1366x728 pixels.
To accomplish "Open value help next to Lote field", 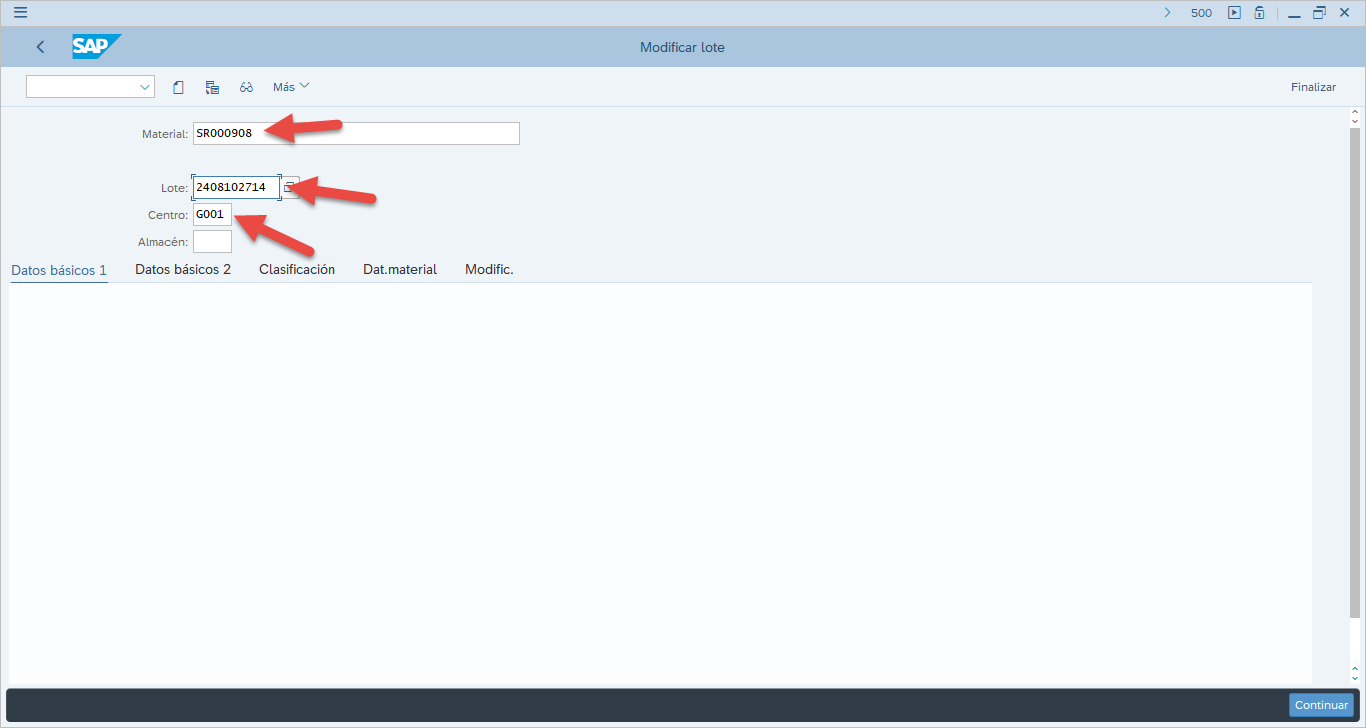I will pos(290,187).
